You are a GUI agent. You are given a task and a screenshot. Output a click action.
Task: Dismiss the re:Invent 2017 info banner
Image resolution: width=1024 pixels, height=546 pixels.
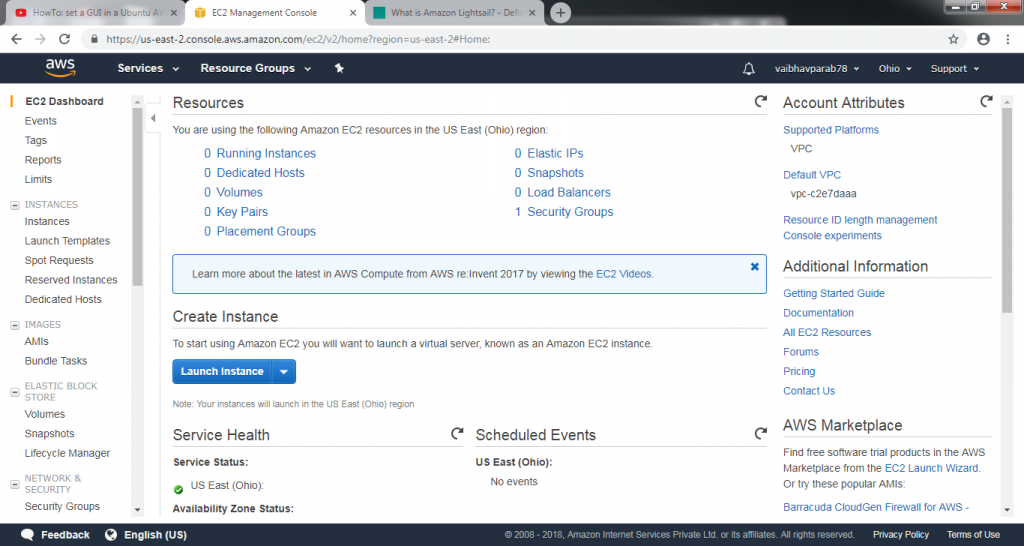point(754,267)
